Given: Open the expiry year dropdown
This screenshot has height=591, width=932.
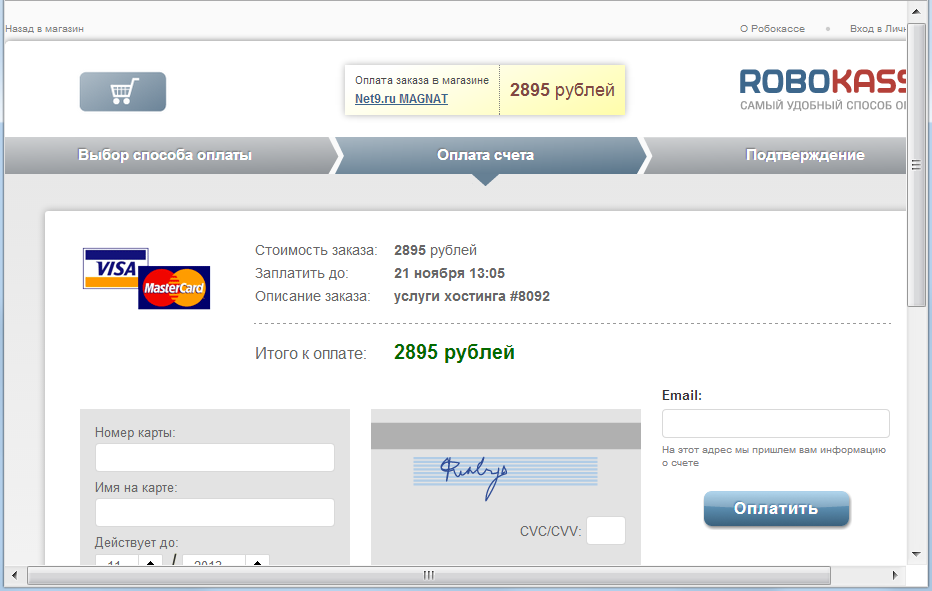Looking at the screenshot, I should pos(257,562).
